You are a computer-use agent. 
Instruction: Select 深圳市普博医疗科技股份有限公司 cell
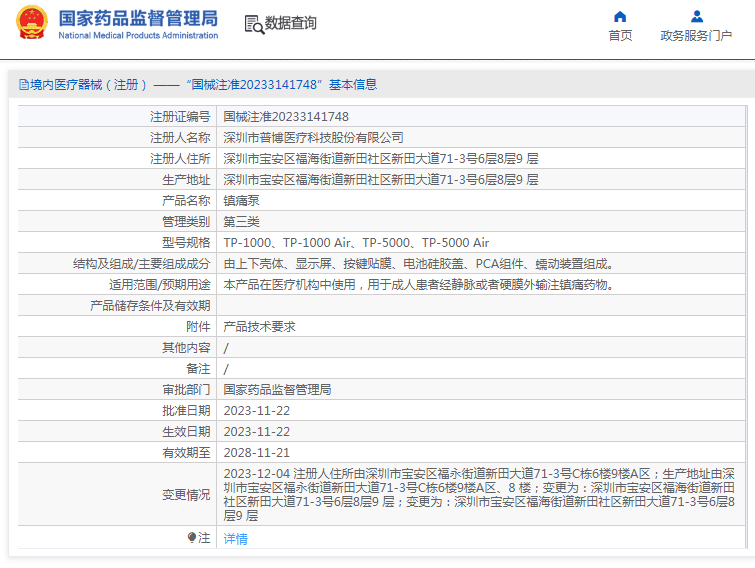[313, 138]
